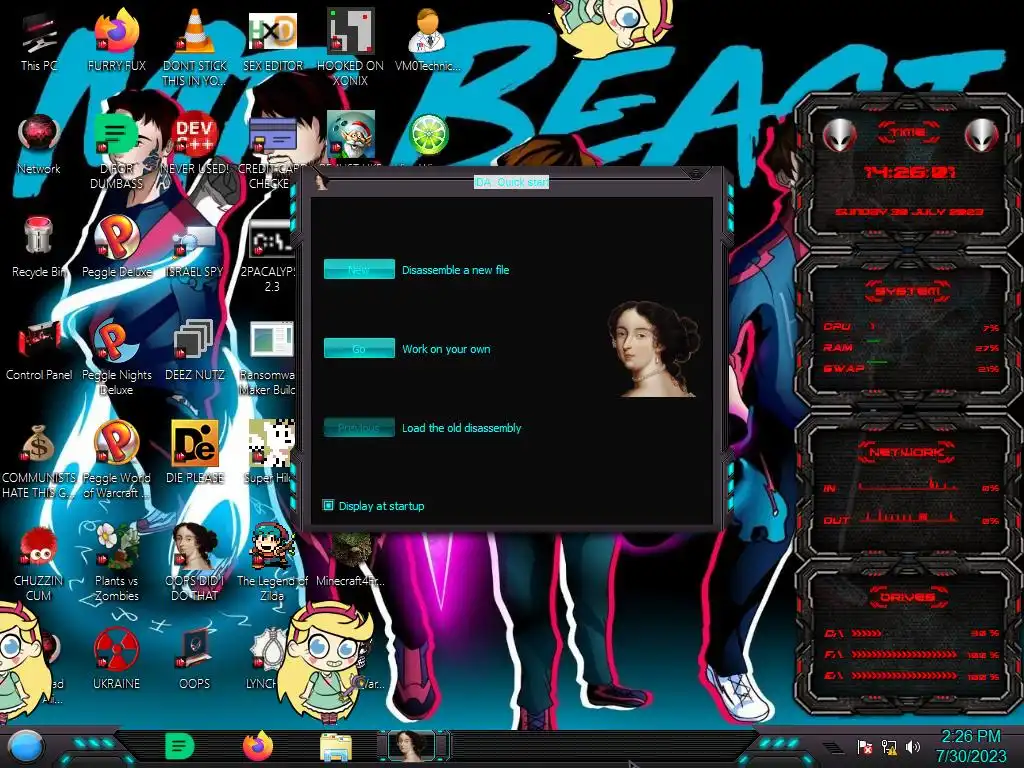Select the ISRAEL SPY desktop icon

[x=195, y=248]
